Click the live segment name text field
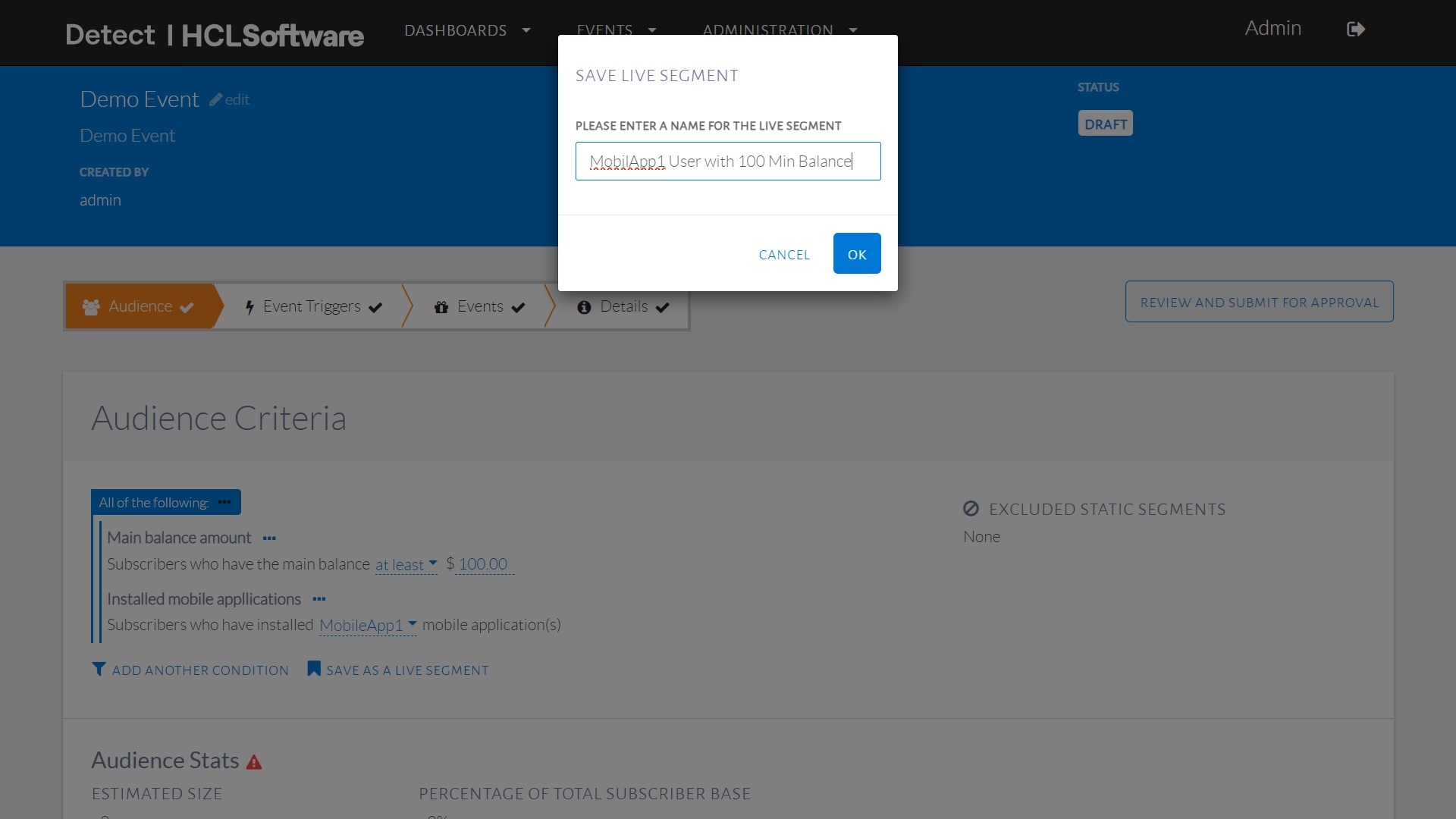The width and height of the screenshot is (1456, 819). pos(727,162)
